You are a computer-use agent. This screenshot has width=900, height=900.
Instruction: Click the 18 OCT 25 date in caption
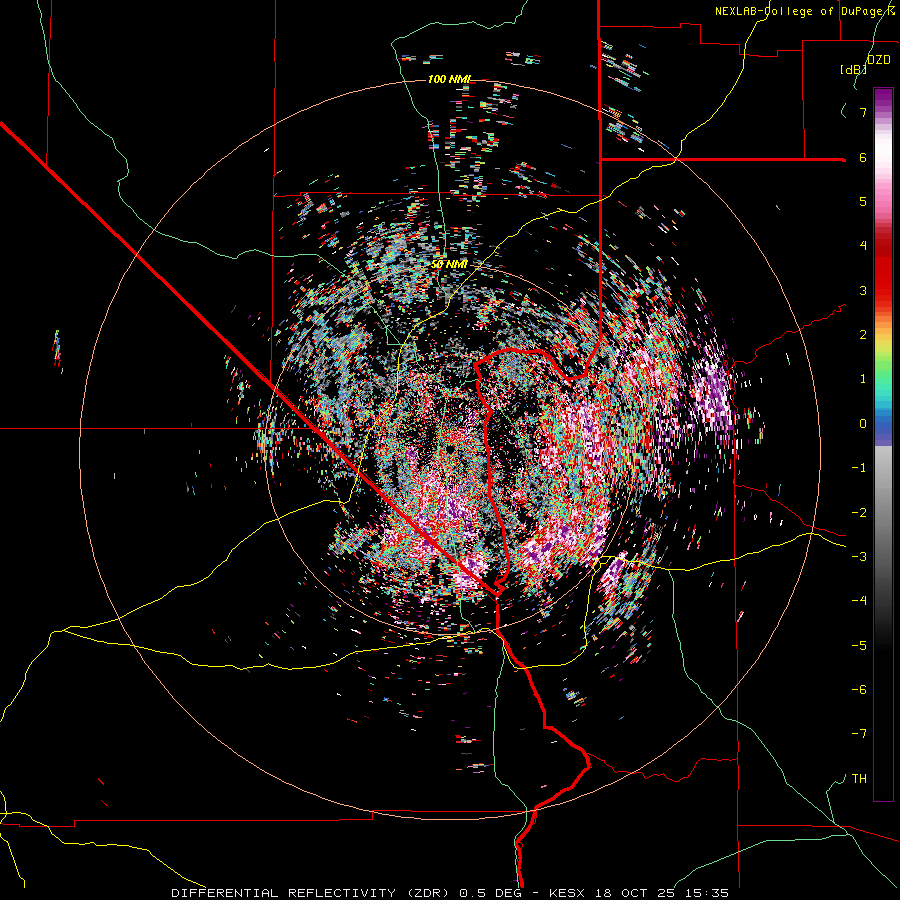(x=635, y=893)
